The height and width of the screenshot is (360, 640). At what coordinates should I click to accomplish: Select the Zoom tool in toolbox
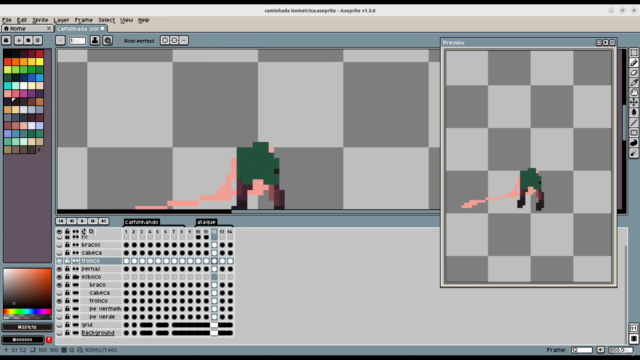(633, 93)
